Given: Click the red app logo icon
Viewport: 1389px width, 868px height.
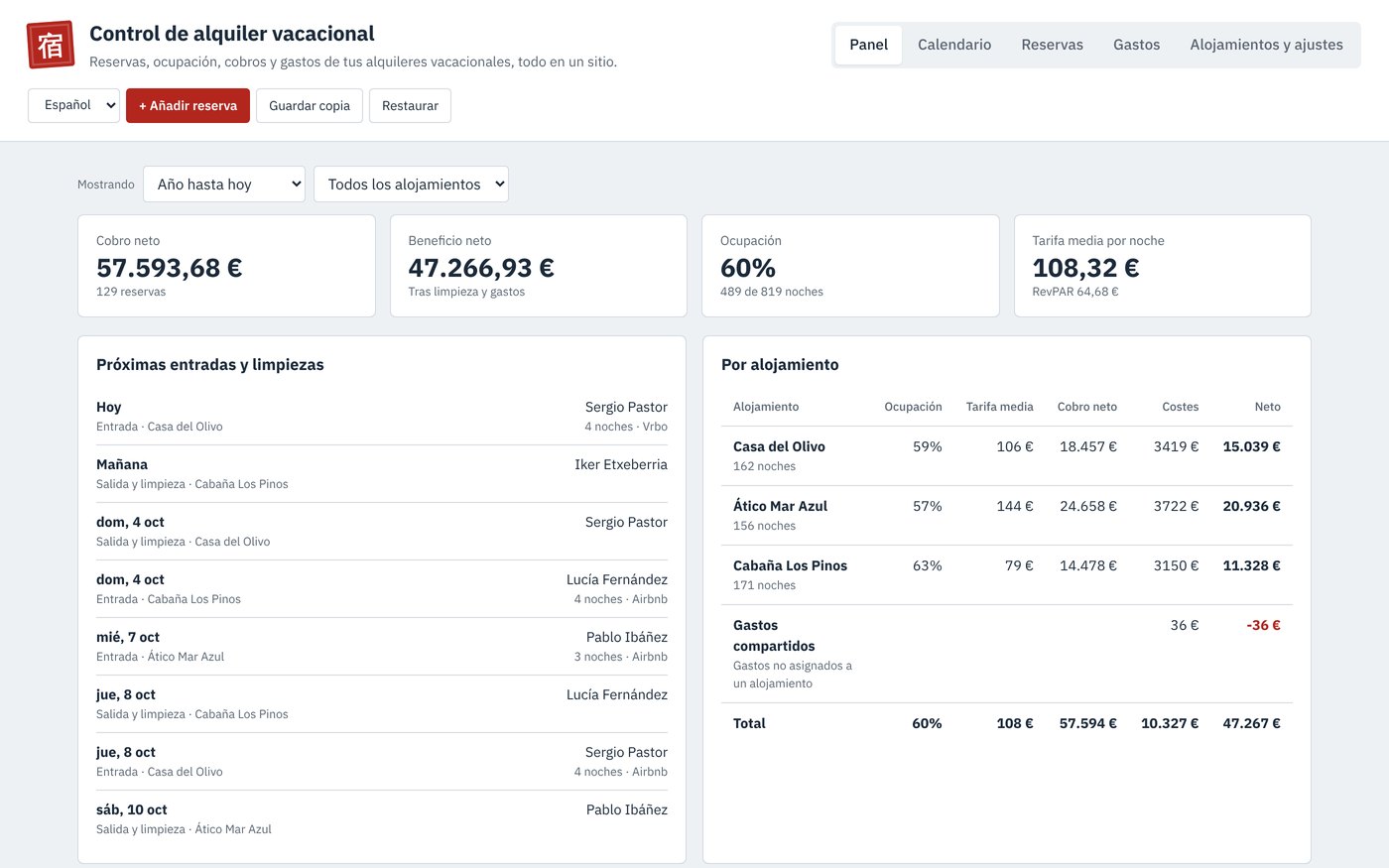Looking at the screenshot, I should [x=51, y=45].
